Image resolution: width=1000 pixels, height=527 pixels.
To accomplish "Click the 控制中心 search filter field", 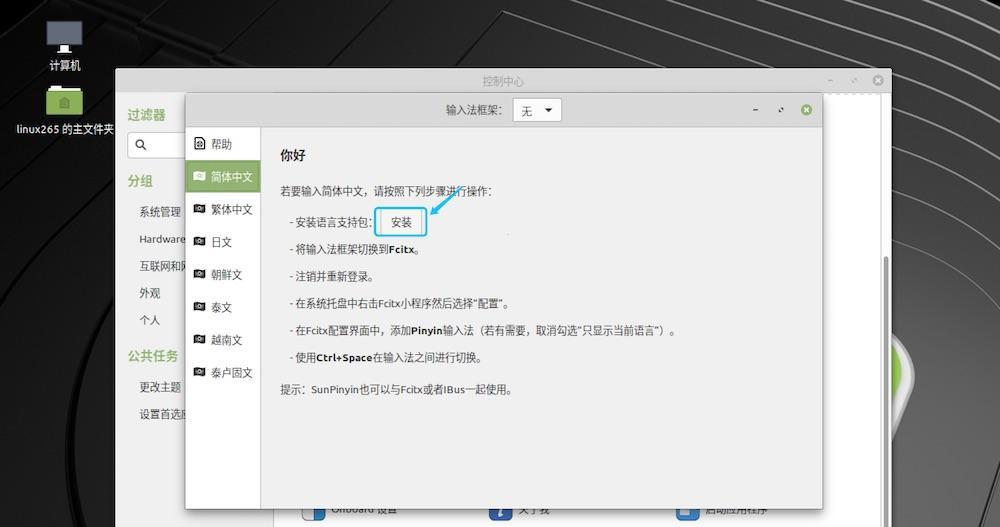I will point(157,145).
